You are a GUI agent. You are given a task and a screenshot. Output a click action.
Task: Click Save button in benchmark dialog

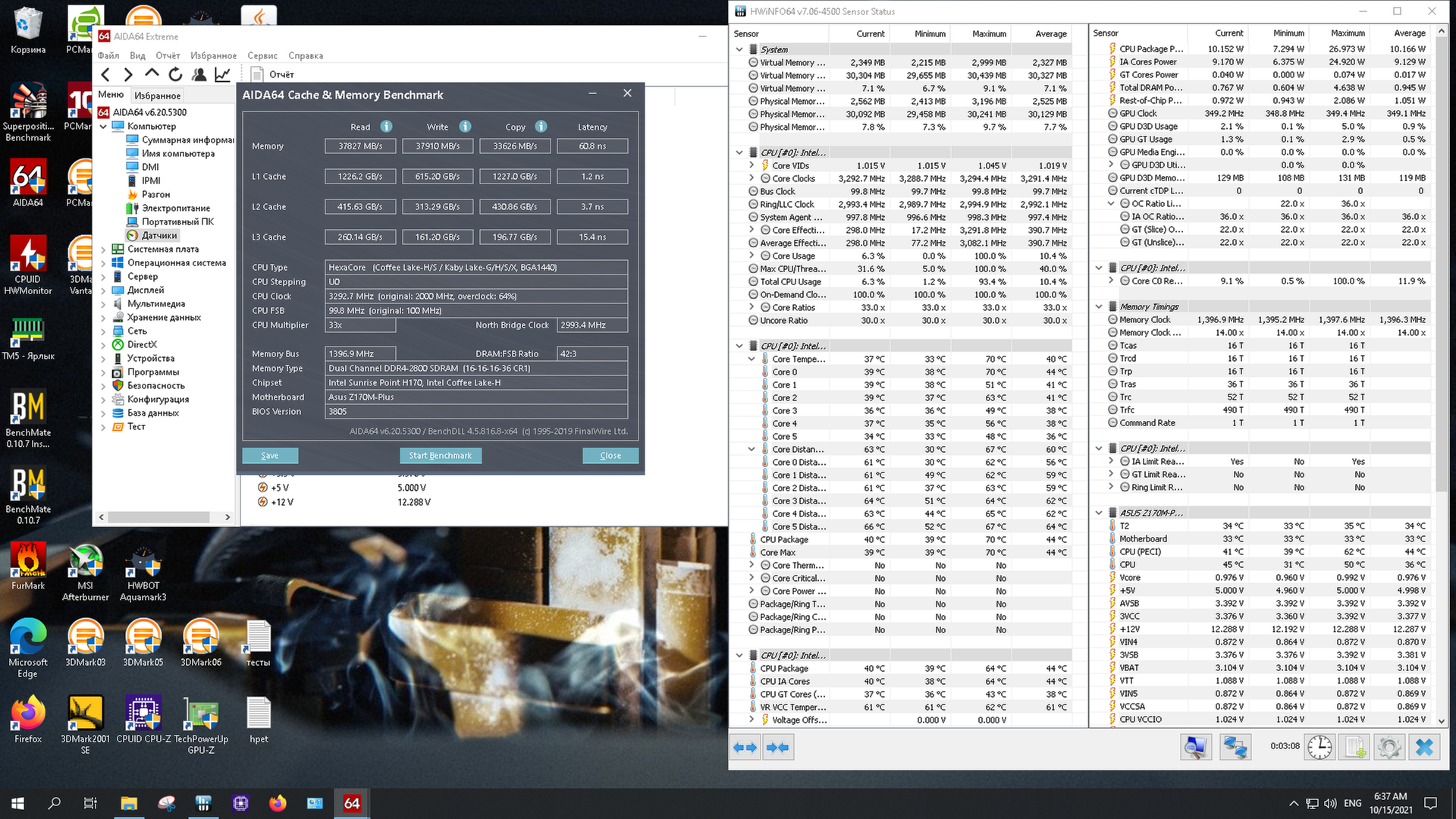click(x=270, y=456)
